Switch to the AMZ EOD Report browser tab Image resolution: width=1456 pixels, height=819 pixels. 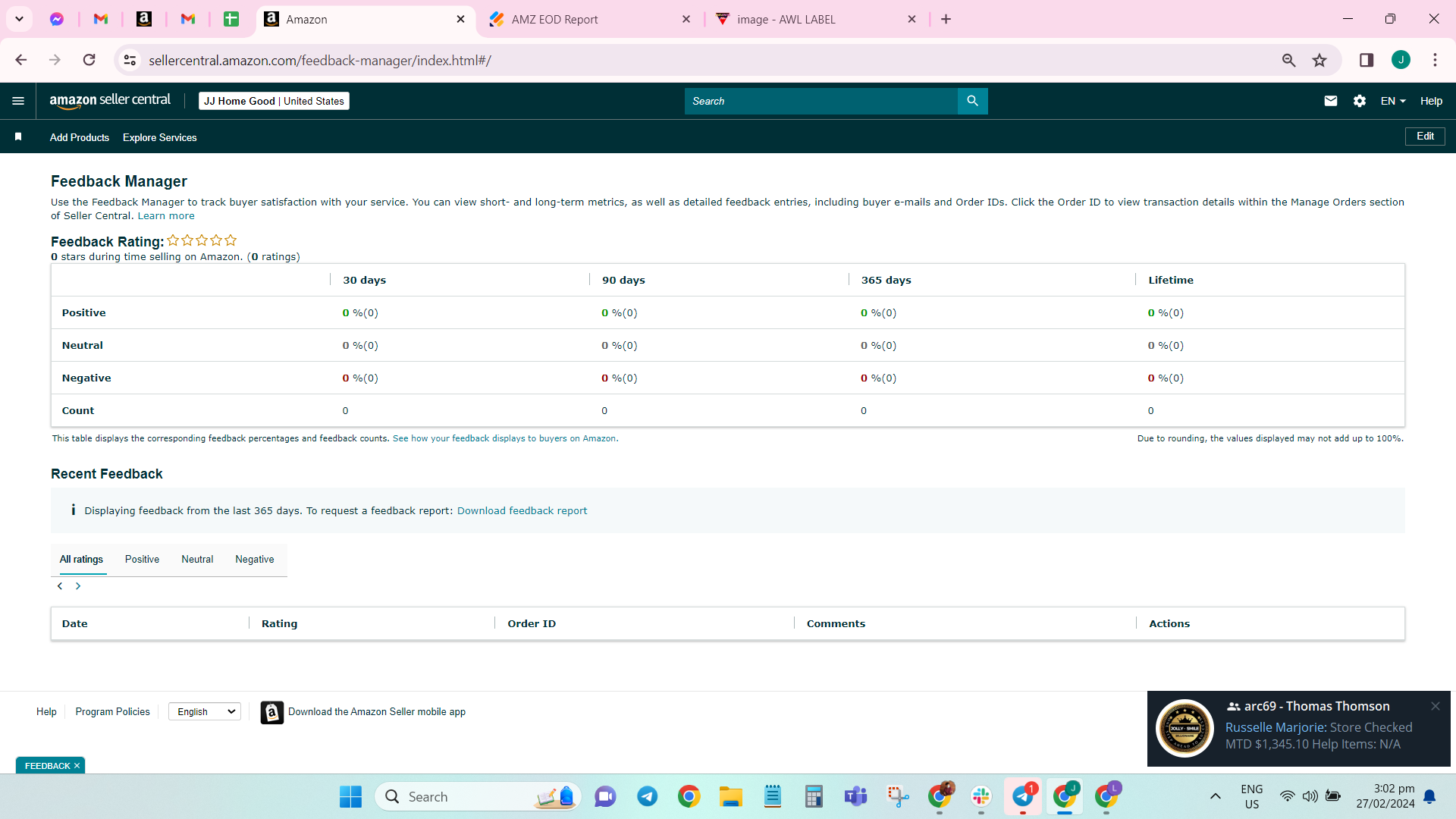click(x=589, y=19)
